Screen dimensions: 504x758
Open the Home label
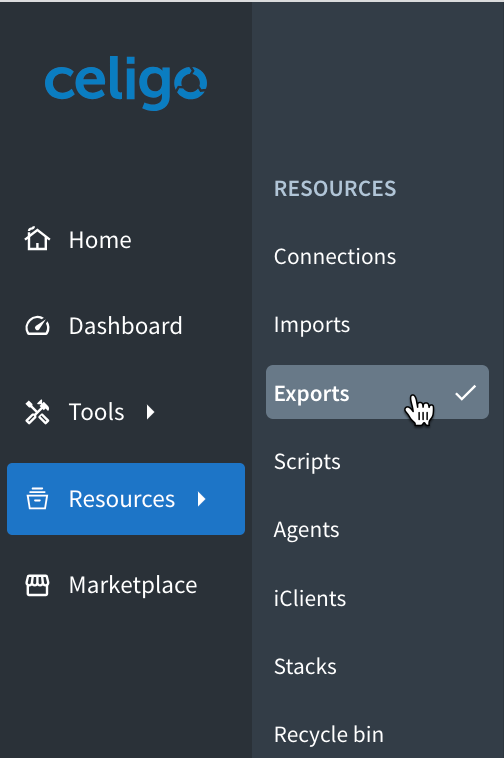click(x=100, y=240)
